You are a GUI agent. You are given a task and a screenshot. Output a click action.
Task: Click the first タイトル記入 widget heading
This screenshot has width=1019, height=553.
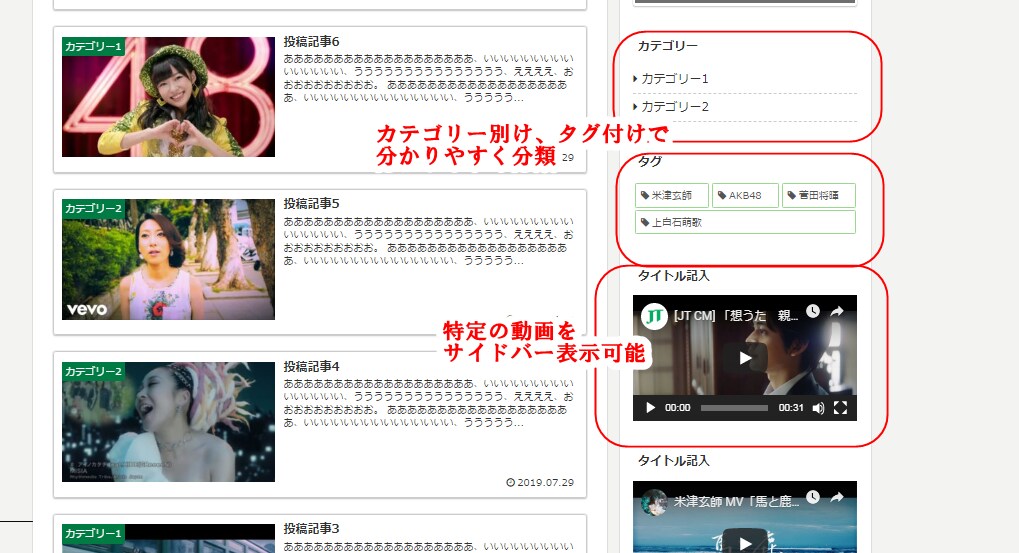673,276
